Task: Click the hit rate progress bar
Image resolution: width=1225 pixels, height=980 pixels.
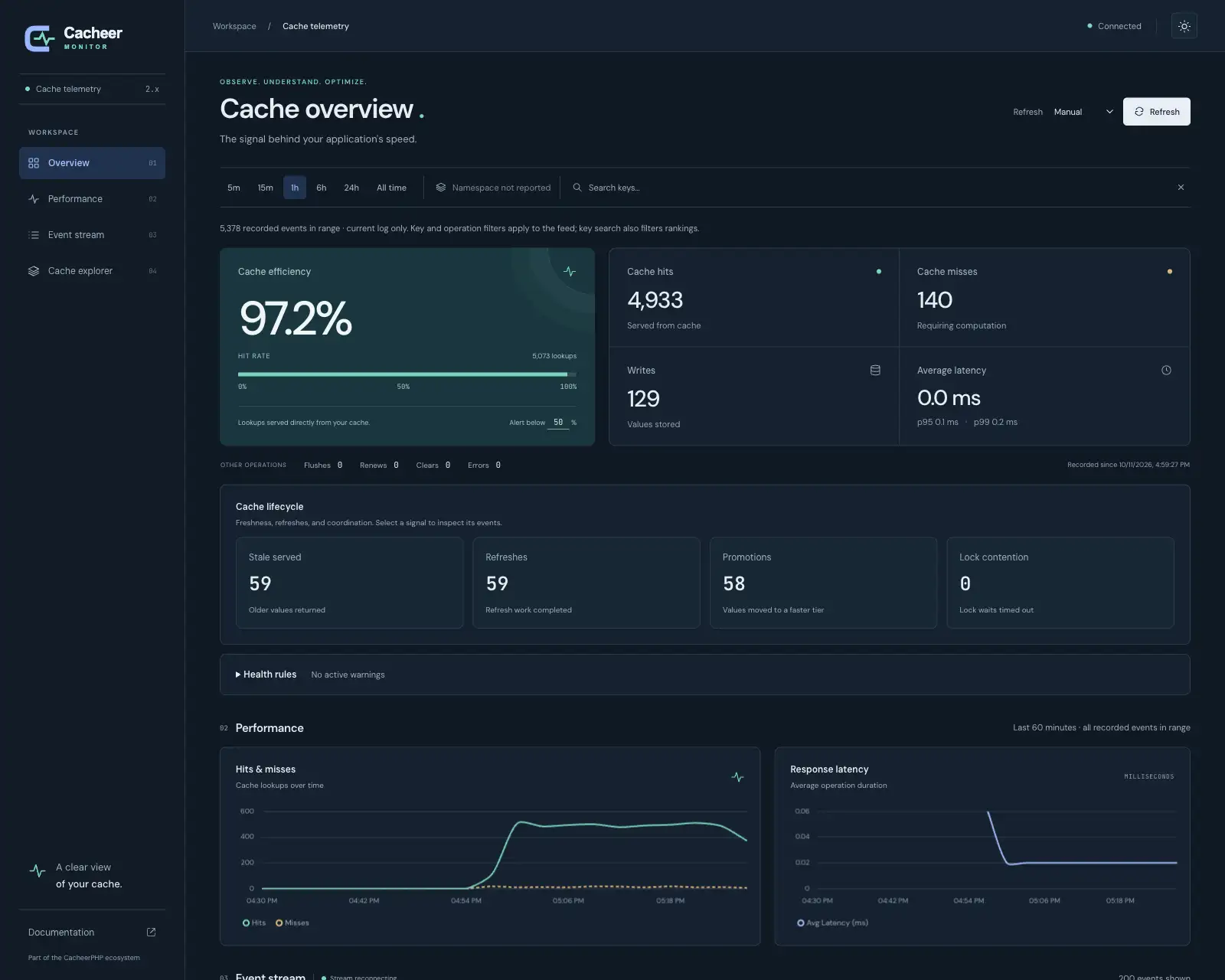Action: tap(407, 374)
